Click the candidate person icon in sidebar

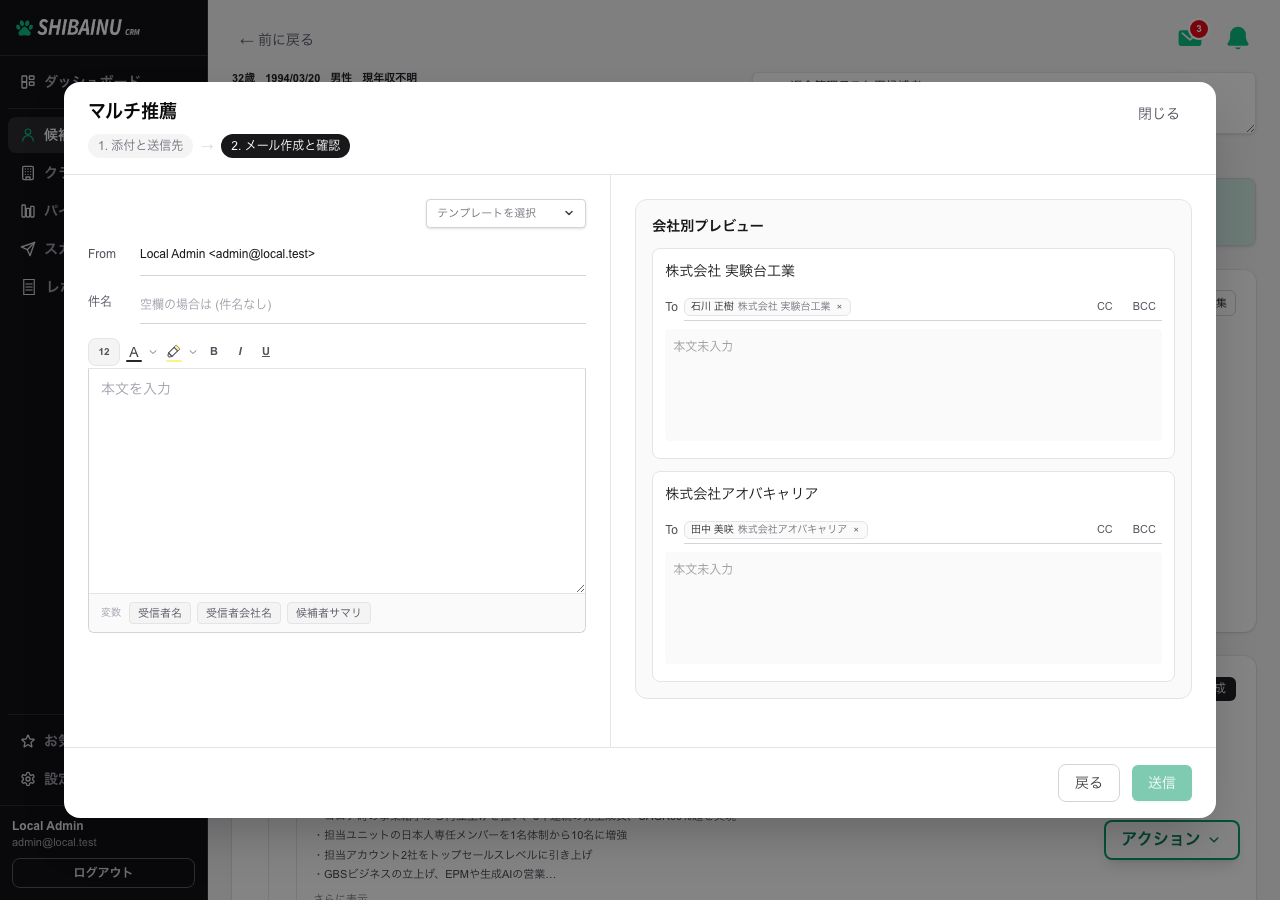[x=28, y=135]
